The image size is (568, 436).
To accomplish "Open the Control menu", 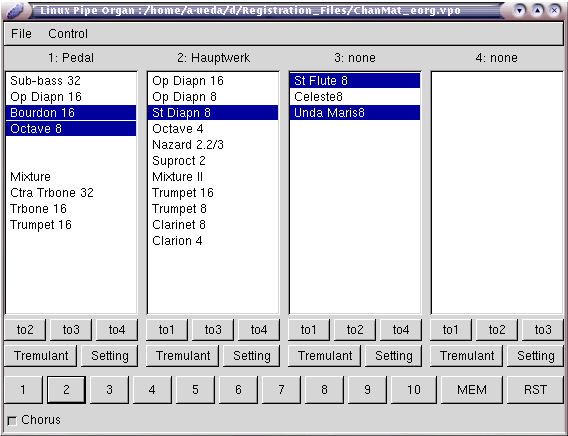I will [68, 34].
